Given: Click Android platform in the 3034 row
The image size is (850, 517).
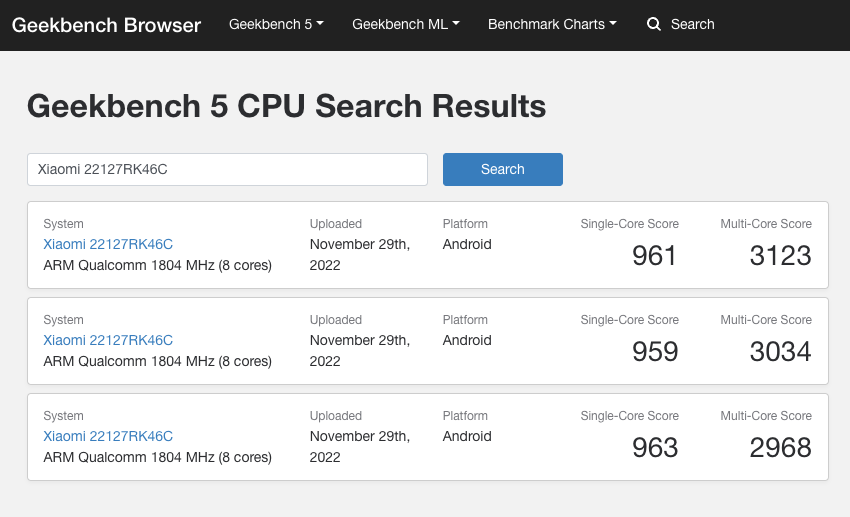Looking at the screenshot, I should [x=467, y=340].
